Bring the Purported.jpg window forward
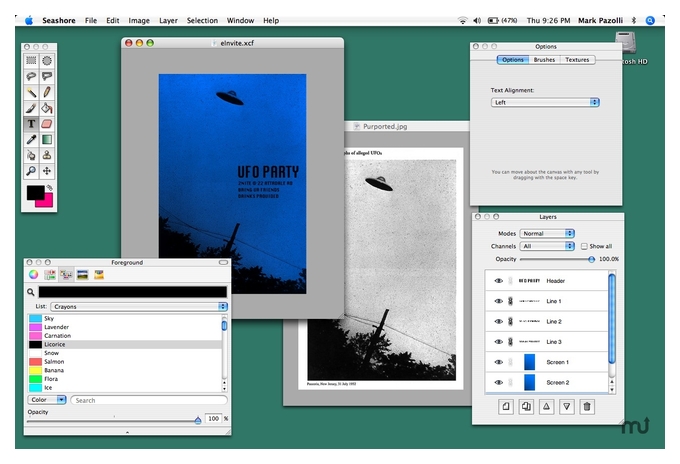This screenshot has height=464, width=680. [385, 127]
